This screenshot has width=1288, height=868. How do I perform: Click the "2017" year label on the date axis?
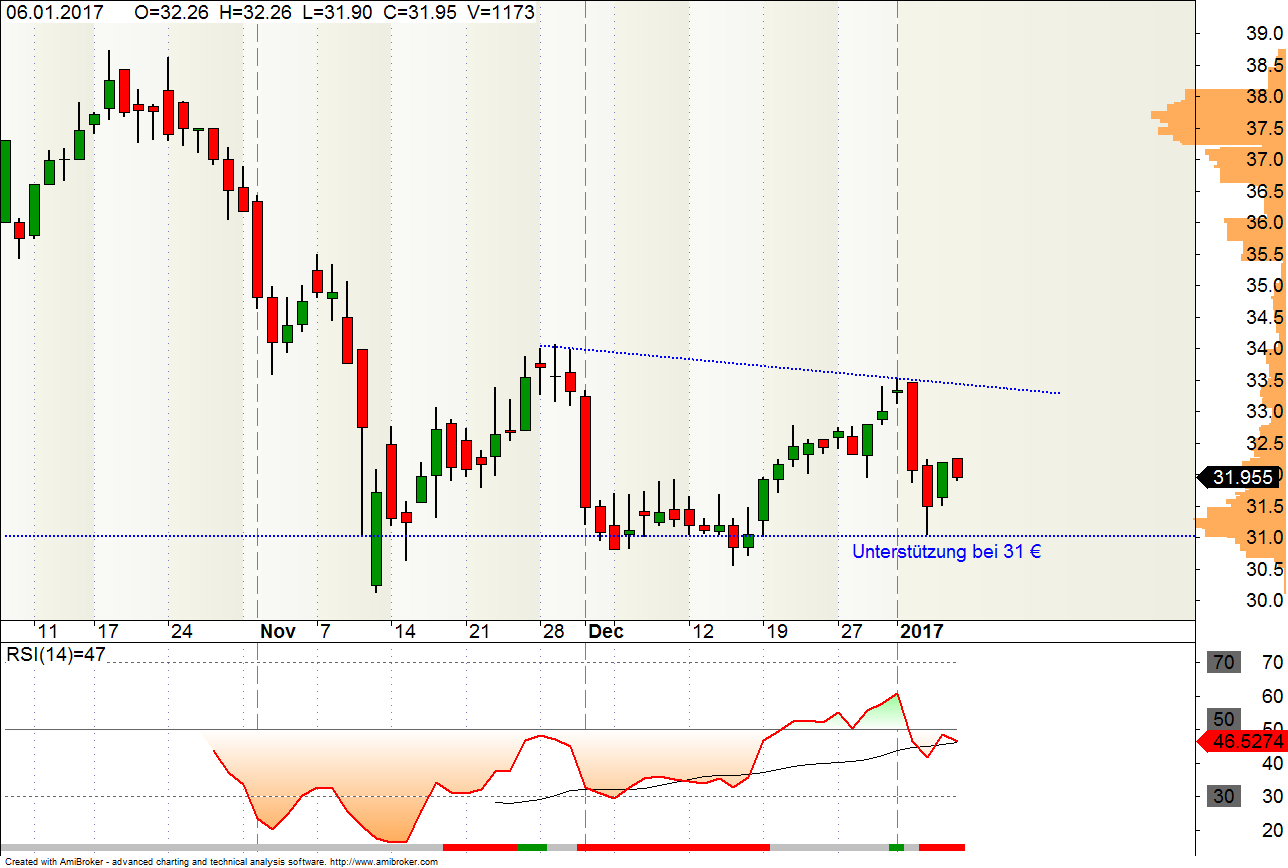(922, 631)
